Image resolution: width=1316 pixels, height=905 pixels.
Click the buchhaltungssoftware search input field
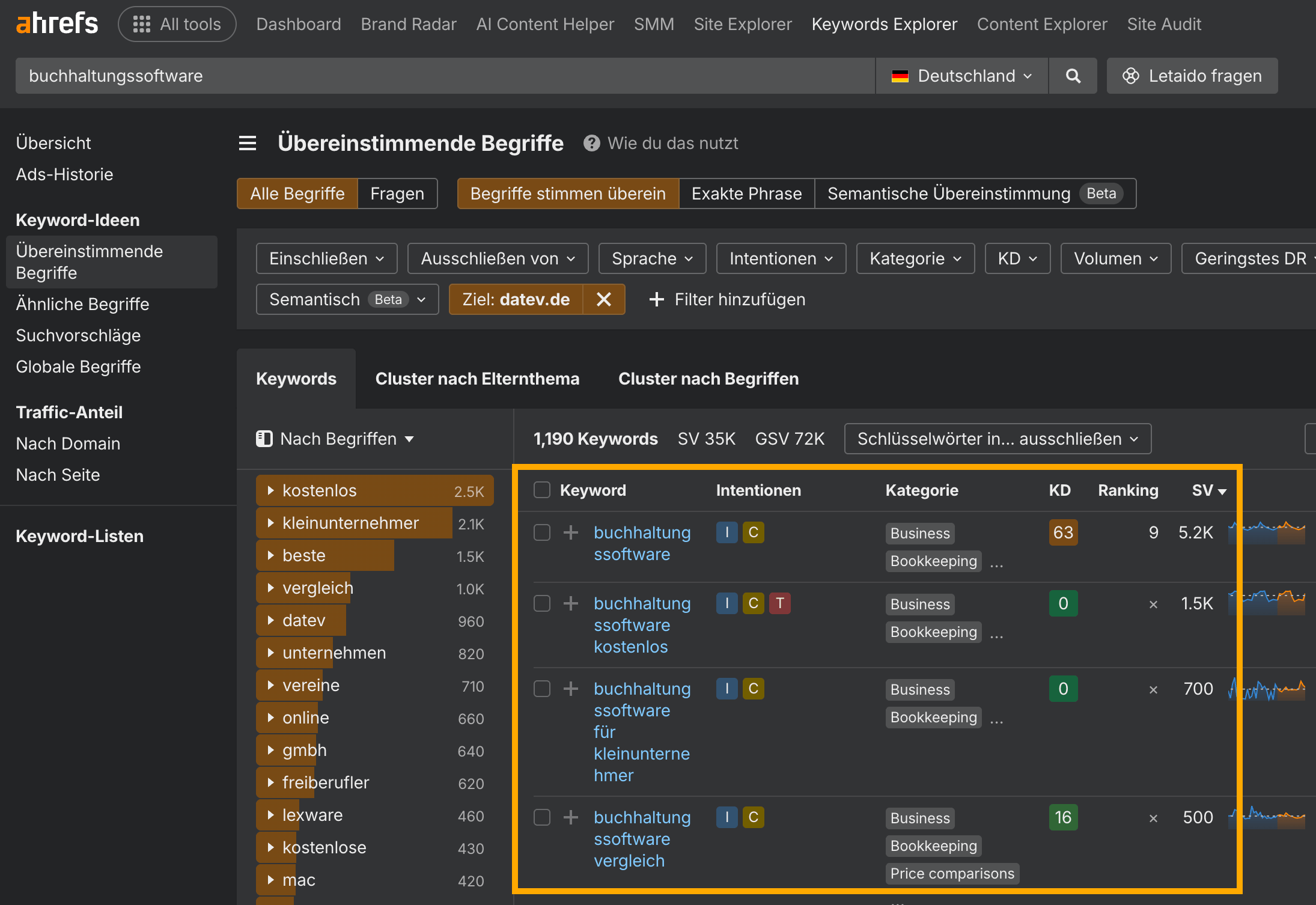click(x=445, y=76)
